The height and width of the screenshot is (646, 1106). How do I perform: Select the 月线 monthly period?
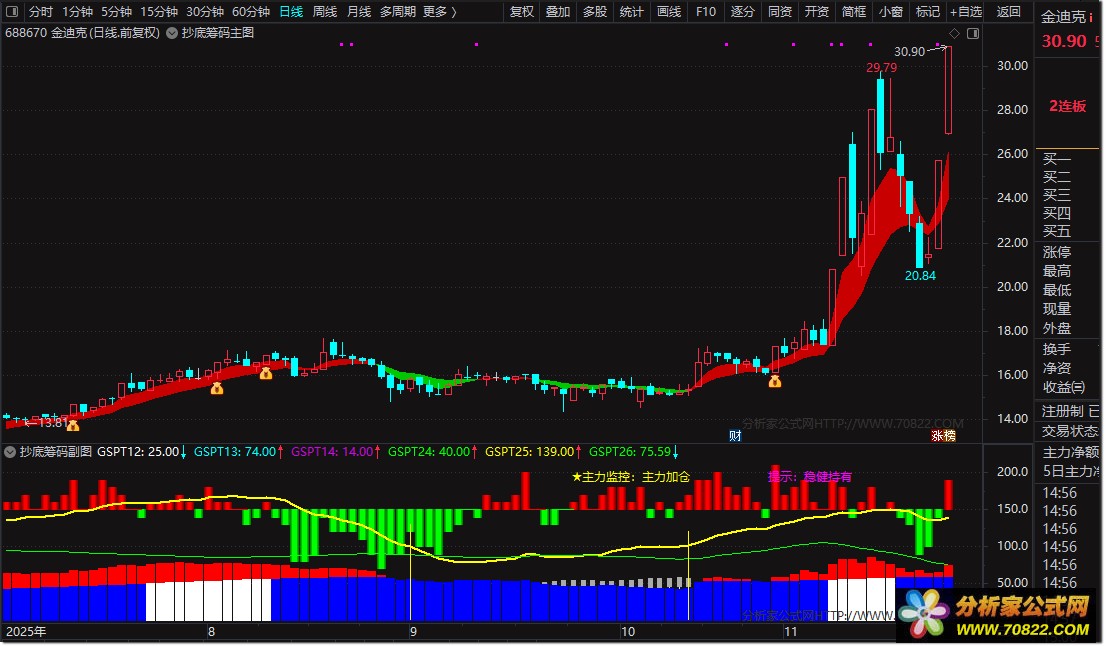pyautogui.click(x=359, y=11)
